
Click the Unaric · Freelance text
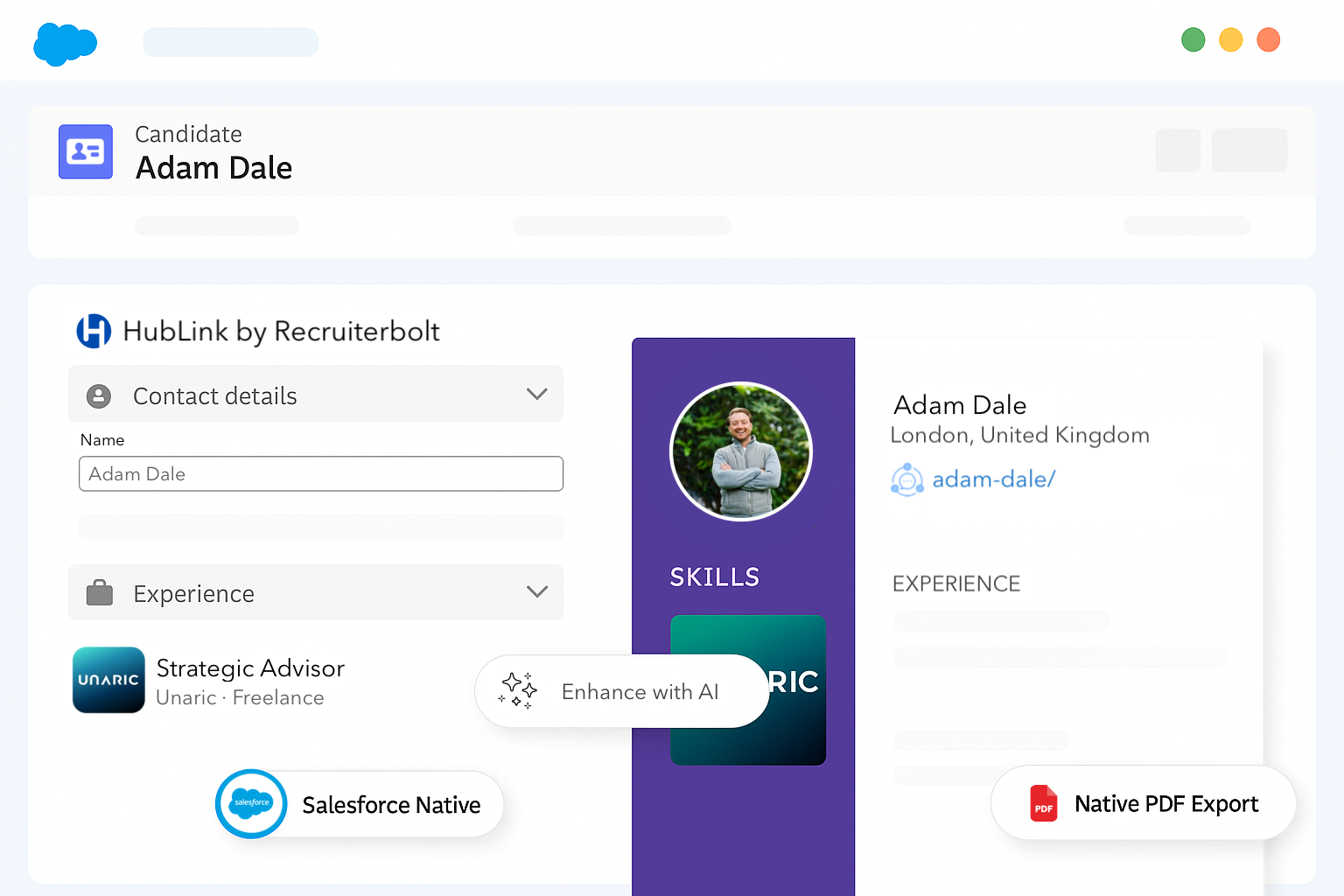coord(241,697)
